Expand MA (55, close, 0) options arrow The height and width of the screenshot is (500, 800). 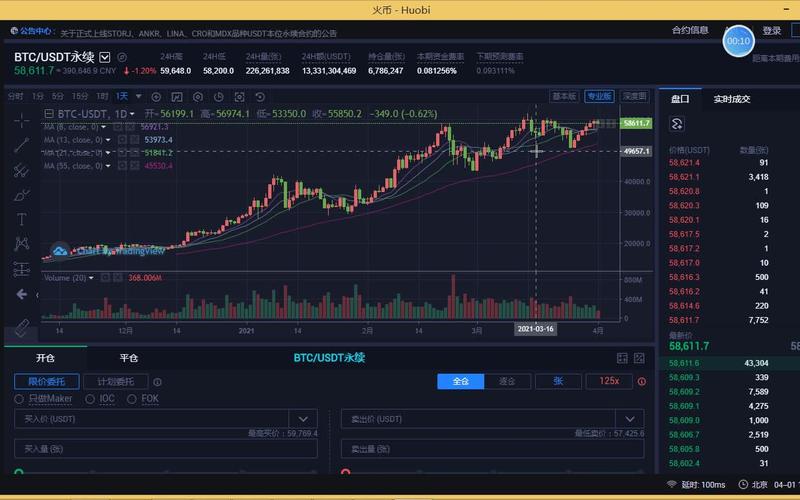[x=108, y=165]
